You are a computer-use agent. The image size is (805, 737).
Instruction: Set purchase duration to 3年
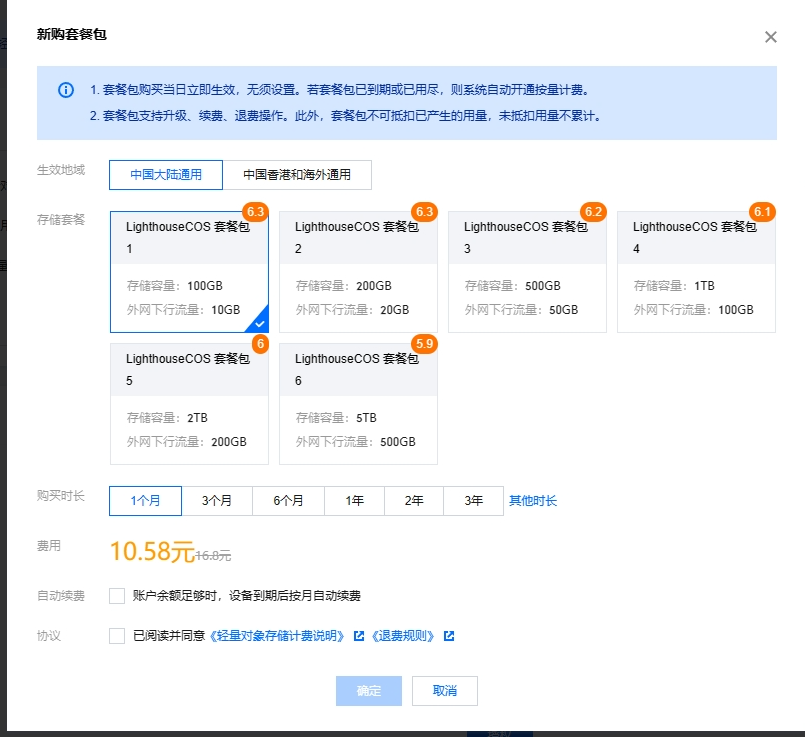(473, 500)
